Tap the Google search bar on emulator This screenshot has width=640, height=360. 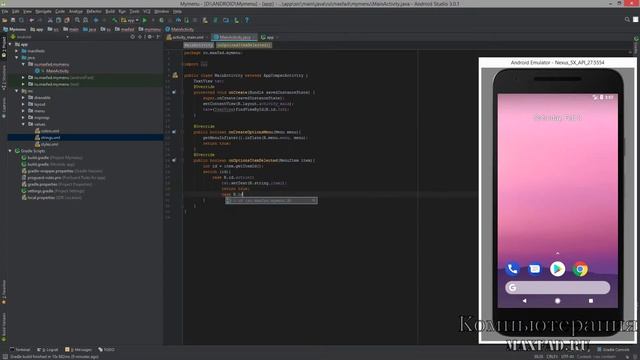coord(558,287)
